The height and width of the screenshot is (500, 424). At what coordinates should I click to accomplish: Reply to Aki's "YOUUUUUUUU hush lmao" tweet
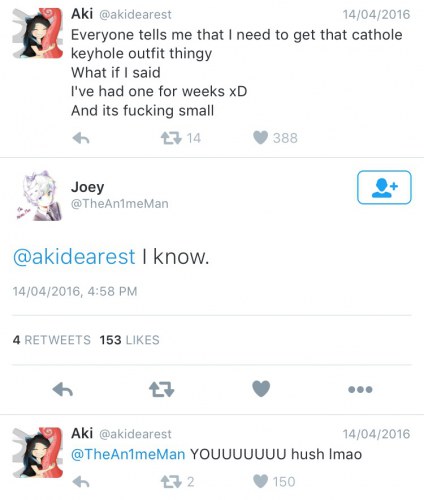click(x=81, y=482)
